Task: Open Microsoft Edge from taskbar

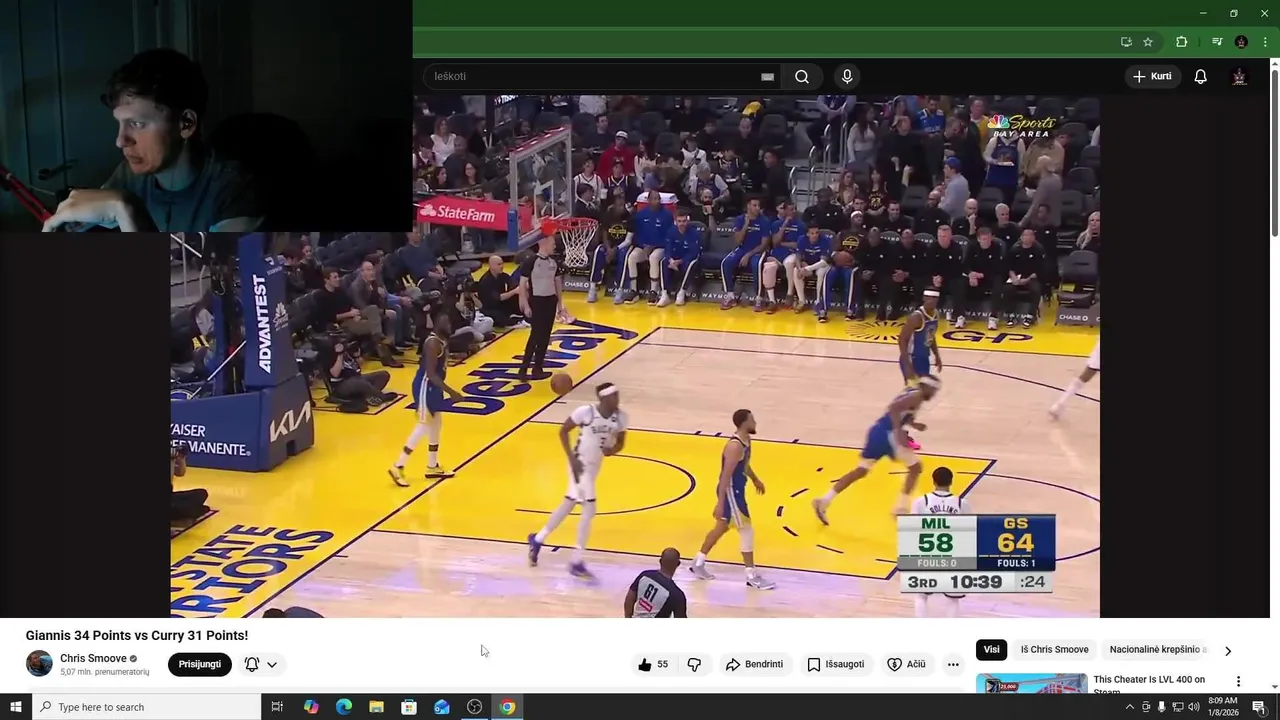Action: pyautogui.click(x=343, y=707)
